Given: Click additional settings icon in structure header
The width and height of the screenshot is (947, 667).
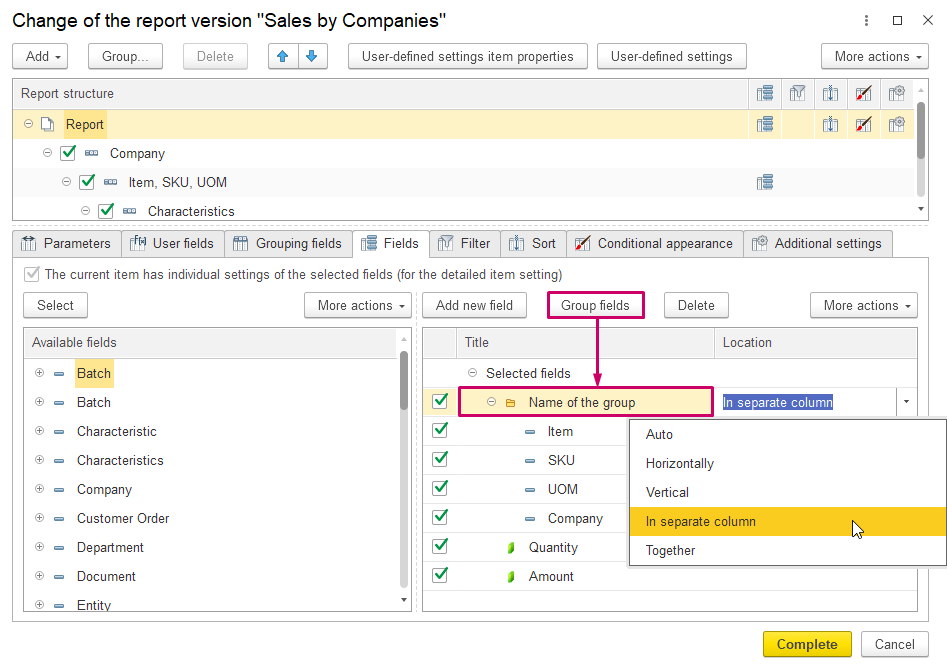Looking at the screenshot, I should coord(896,93).
